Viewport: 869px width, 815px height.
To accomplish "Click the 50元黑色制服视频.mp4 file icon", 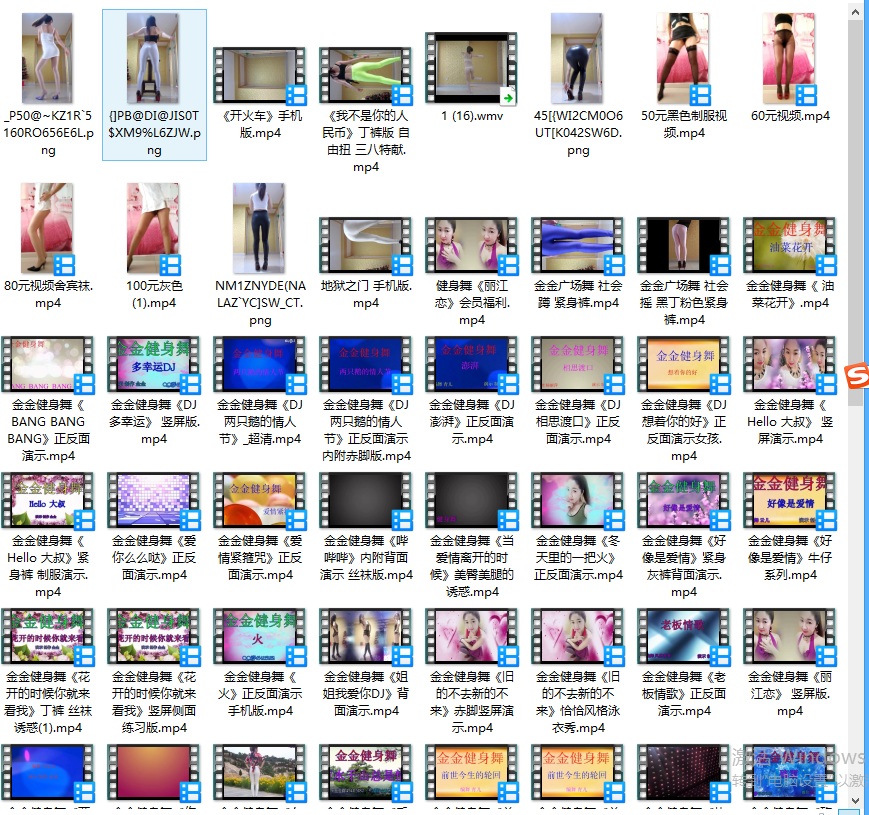I will (683, 59).
